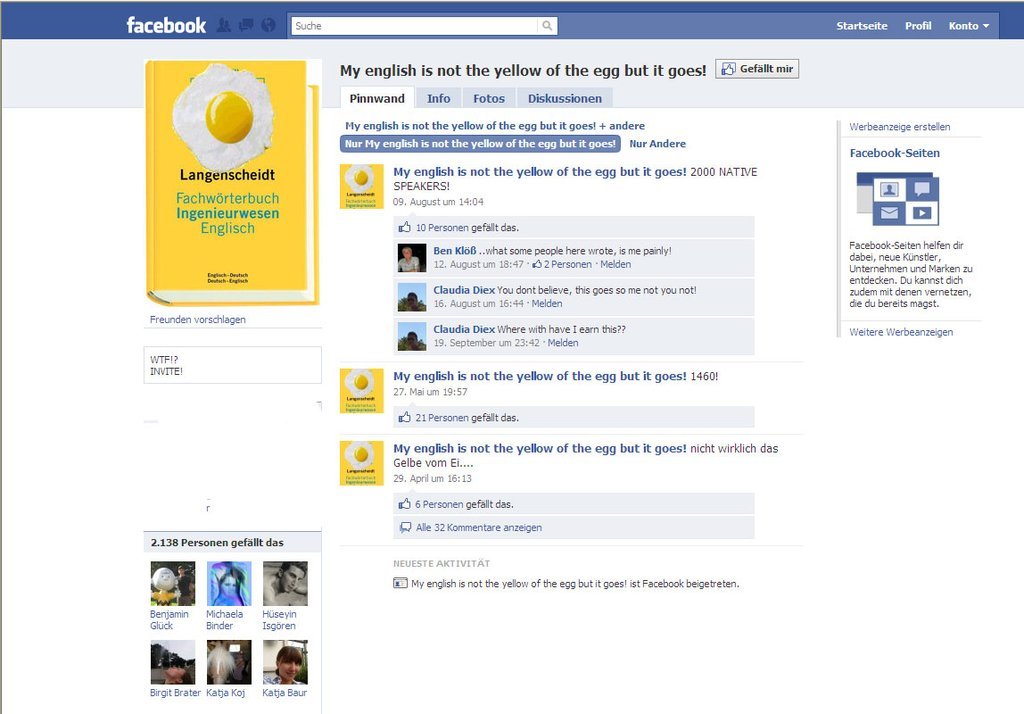
Task: View the 10 Personen who like this
Action: point(442,228)
